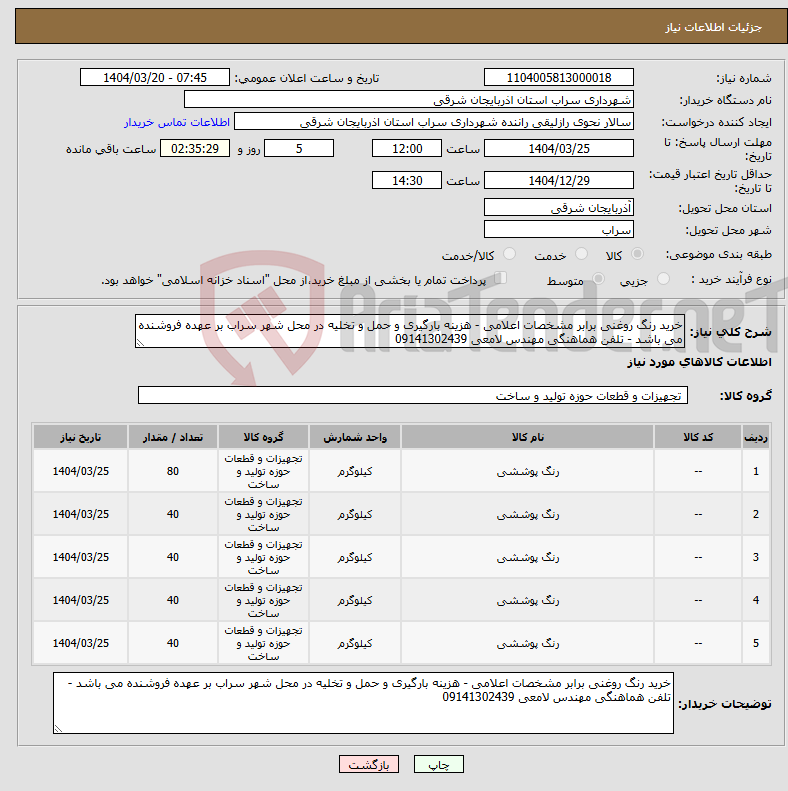
Task: Click quantity 40 in row 2
Action: [x=173, y=514]
